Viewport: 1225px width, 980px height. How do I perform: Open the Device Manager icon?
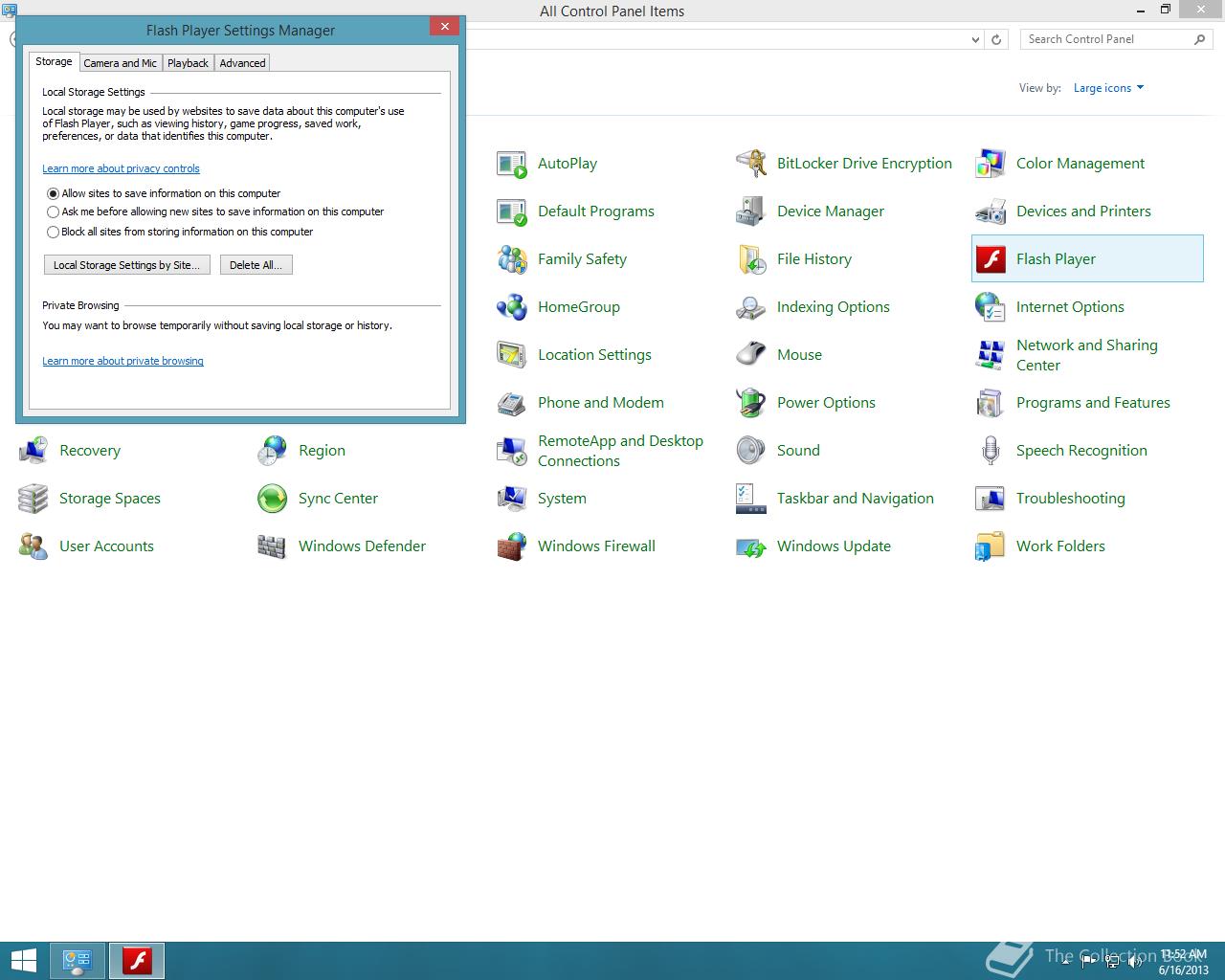point(751,212)
